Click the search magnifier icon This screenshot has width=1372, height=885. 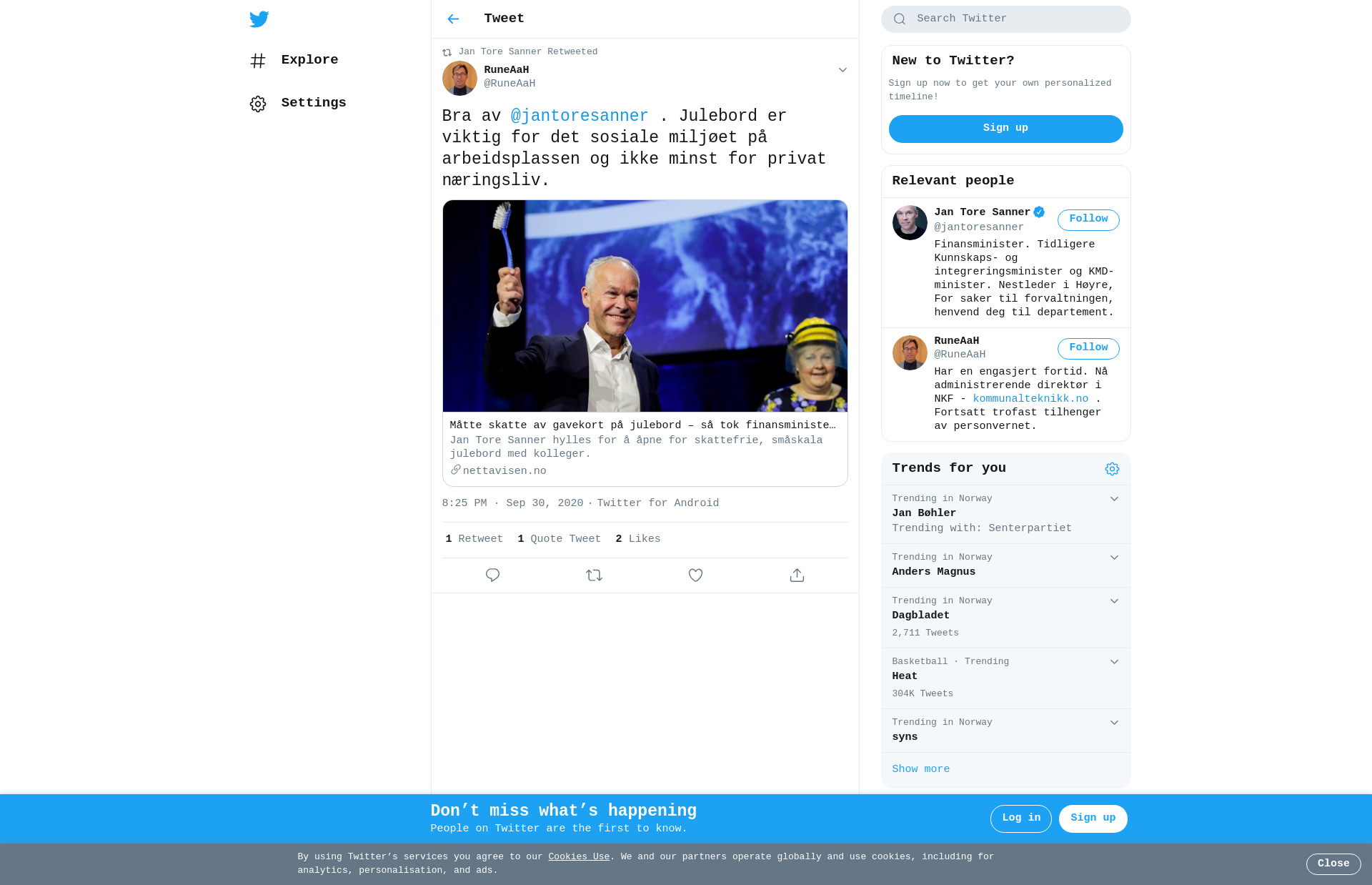(x=900, y=19)
